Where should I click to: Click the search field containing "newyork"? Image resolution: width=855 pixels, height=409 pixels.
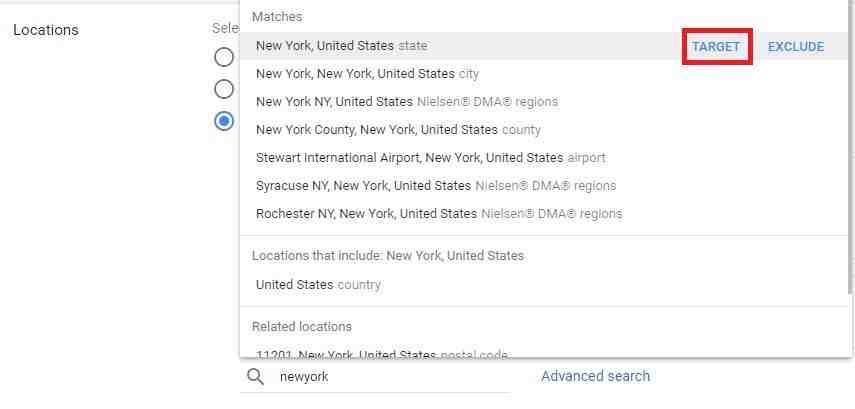(x=390, y=377)
